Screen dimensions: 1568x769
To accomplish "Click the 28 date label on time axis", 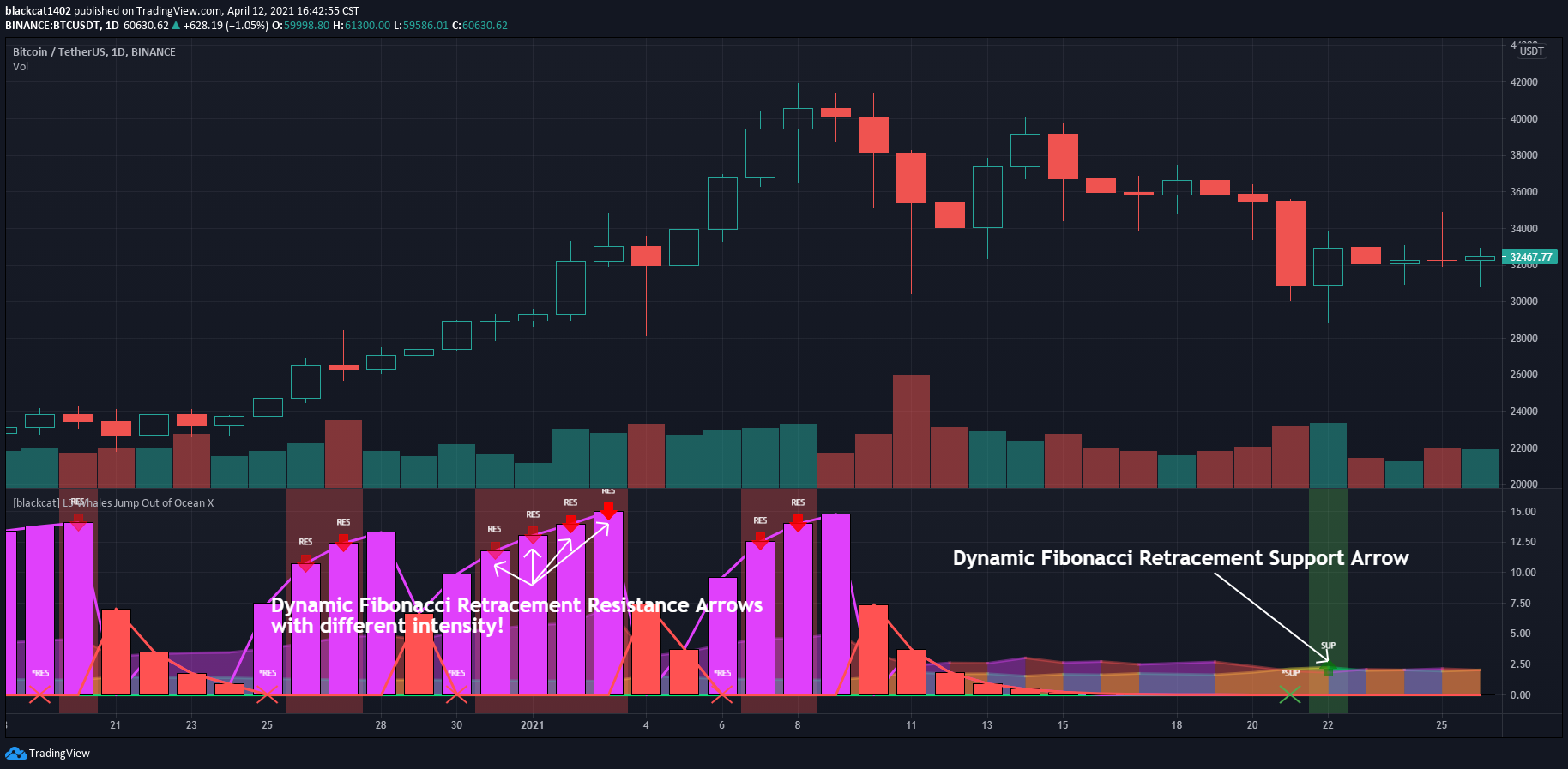I will (x=381, y=725).
